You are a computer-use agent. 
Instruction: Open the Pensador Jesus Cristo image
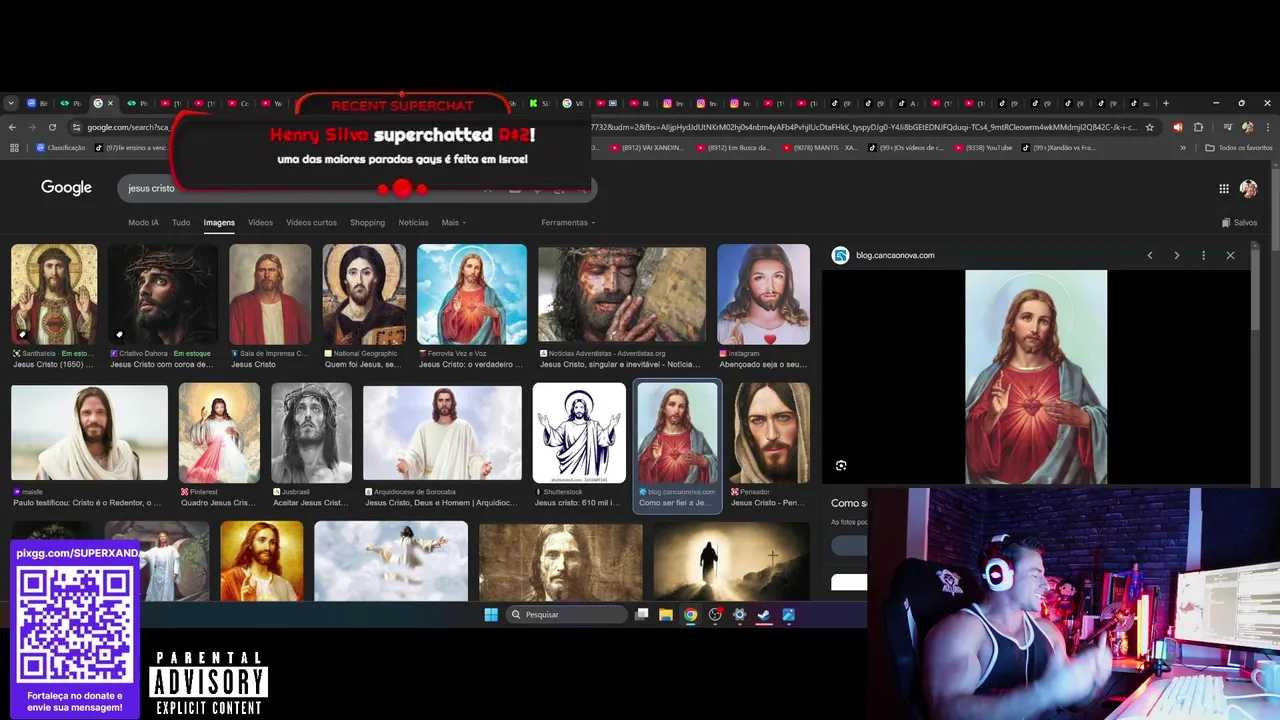(769, 432)
